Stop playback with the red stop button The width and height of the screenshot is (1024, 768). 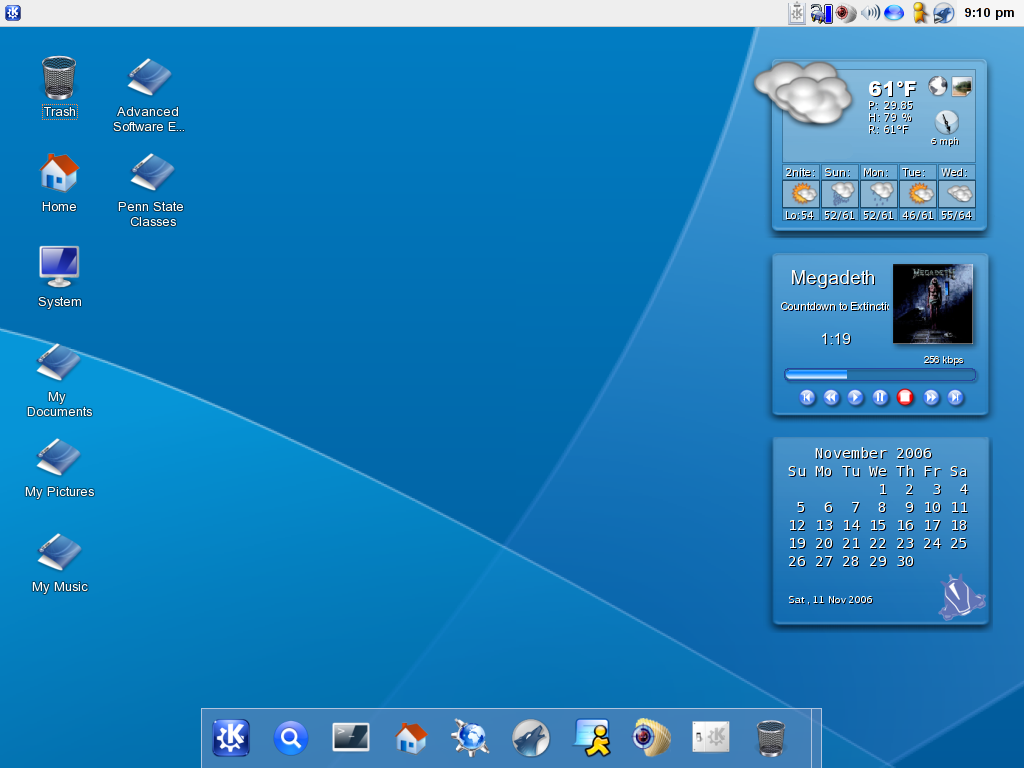[x=905, y=397]
